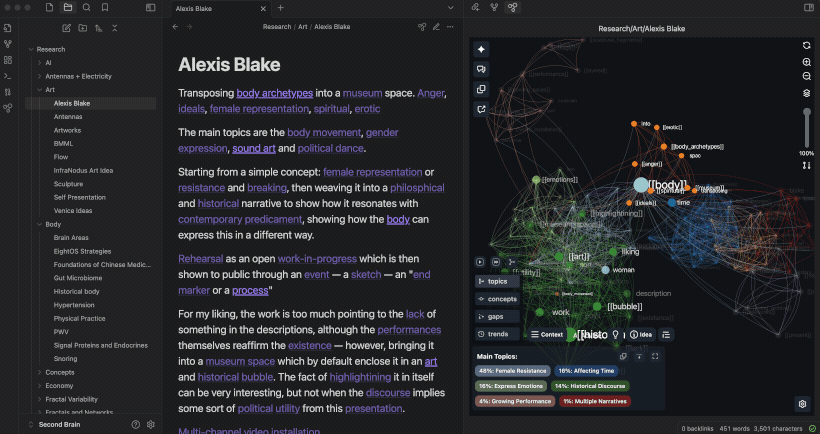Open the export share button on graph
The height and width of the screenshot is (434, 820).
click(x=481, y=109)
